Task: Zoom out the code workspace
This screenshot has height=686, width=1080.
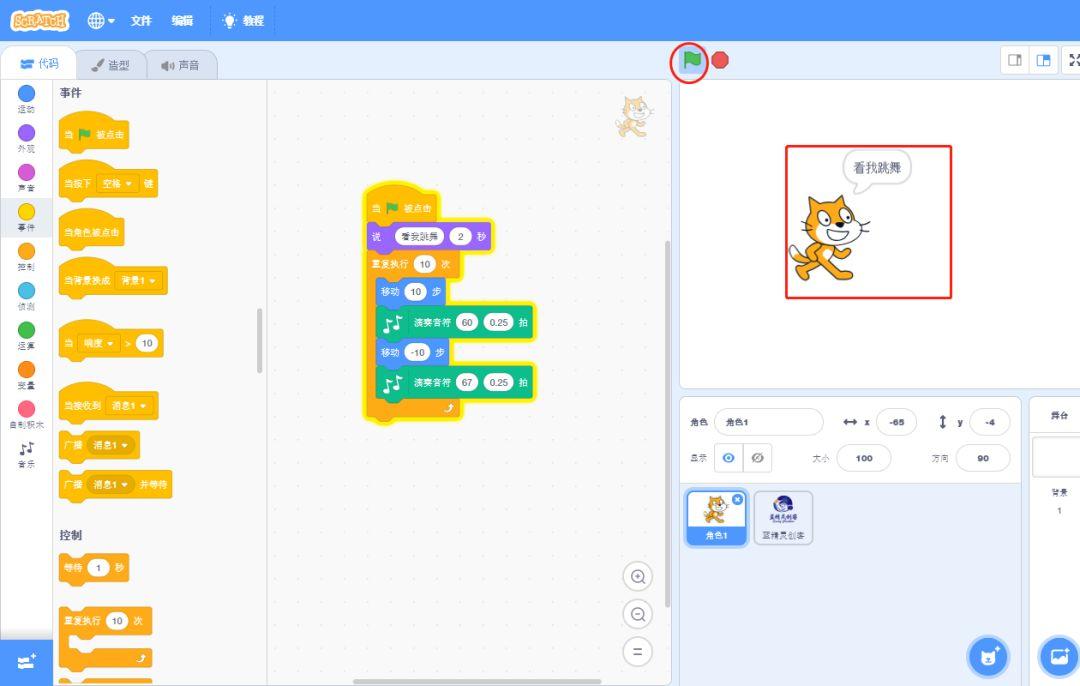Action: (x=638, y=614)
